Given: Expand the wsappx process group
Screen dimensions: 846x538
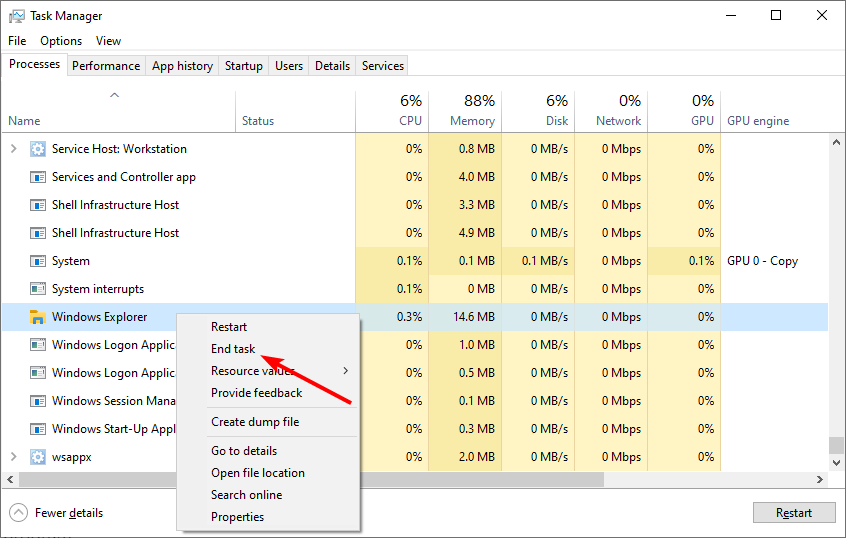Looking at the screenshot, I should (13, 457).
